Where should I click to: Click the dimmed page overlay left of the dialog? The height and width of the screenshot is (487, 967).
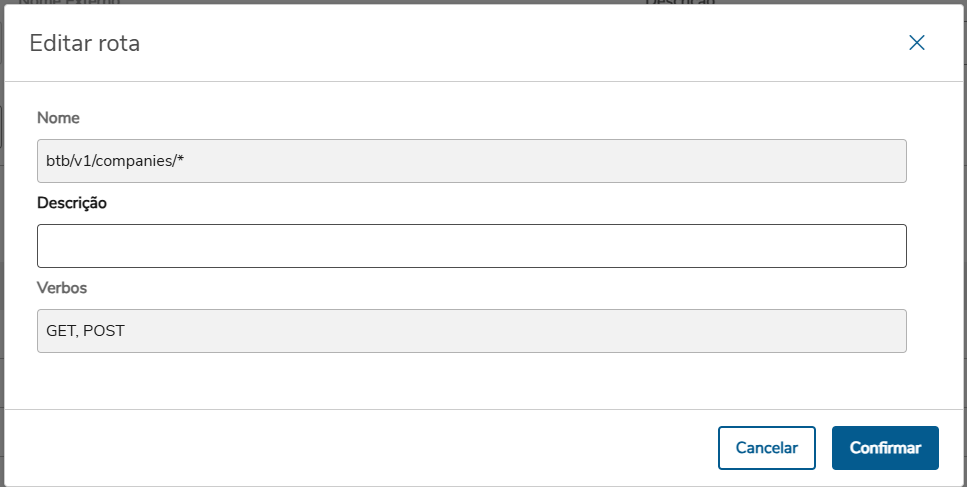pyautogui.click(x=2, y=250)
